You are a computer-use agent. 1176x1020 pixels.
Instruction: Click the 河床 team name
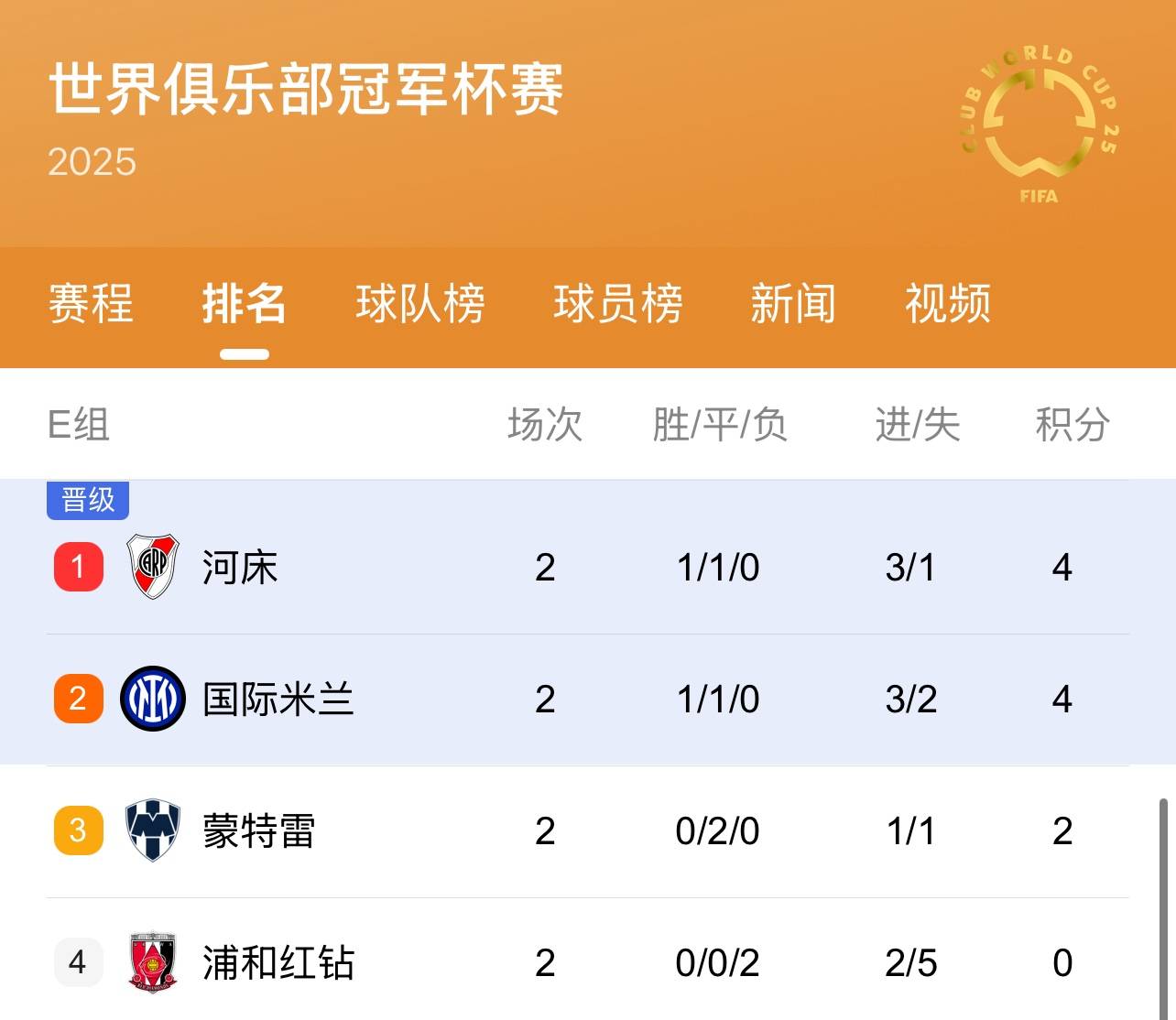[238, 567]
